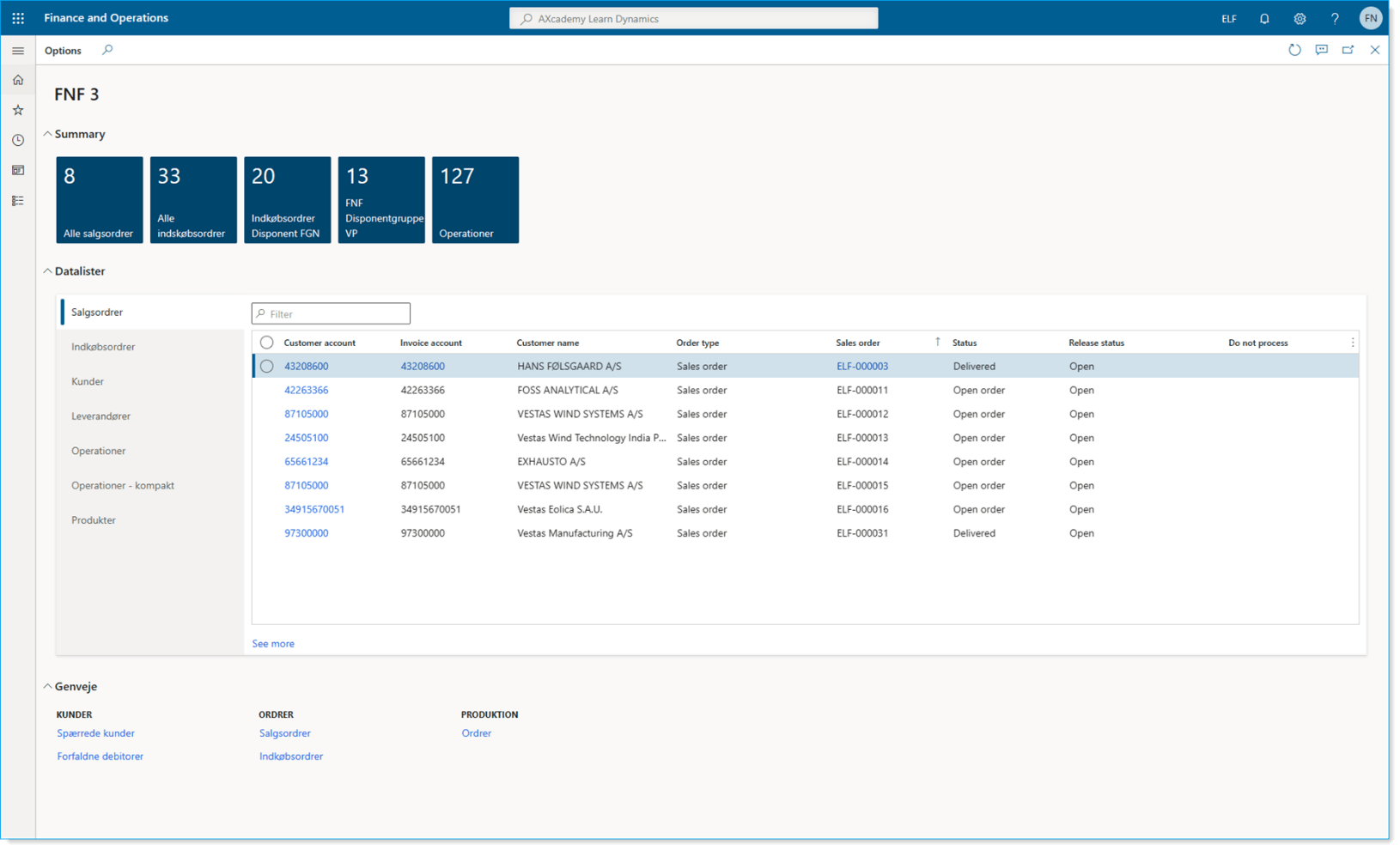Open customer account 34915670051 link
This screenshot has height=850, width=1400.
(x=314, y=509)
